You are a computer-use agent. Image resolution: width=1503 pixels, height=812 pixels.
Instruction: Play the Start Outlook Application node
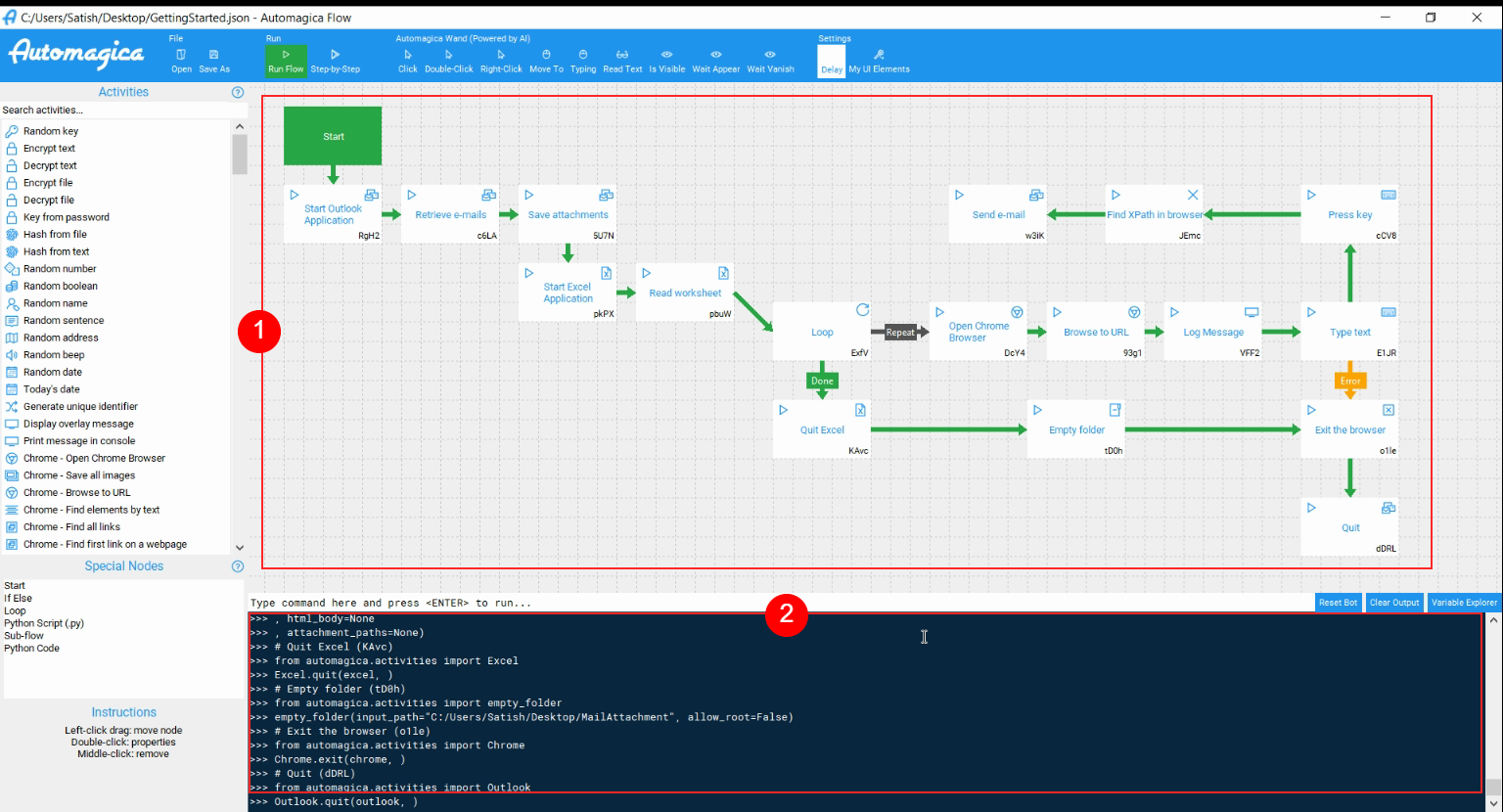(x=294, y=195)
